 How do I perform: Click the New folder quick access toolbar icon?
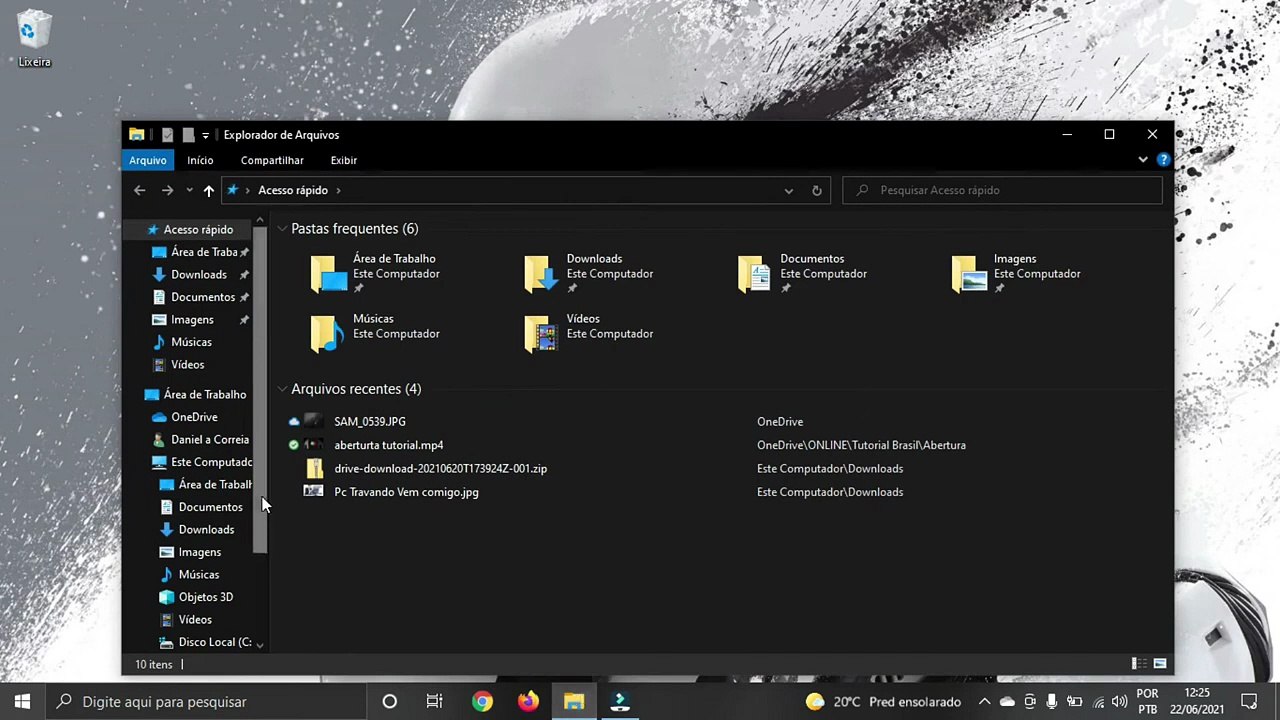[188, 135]
